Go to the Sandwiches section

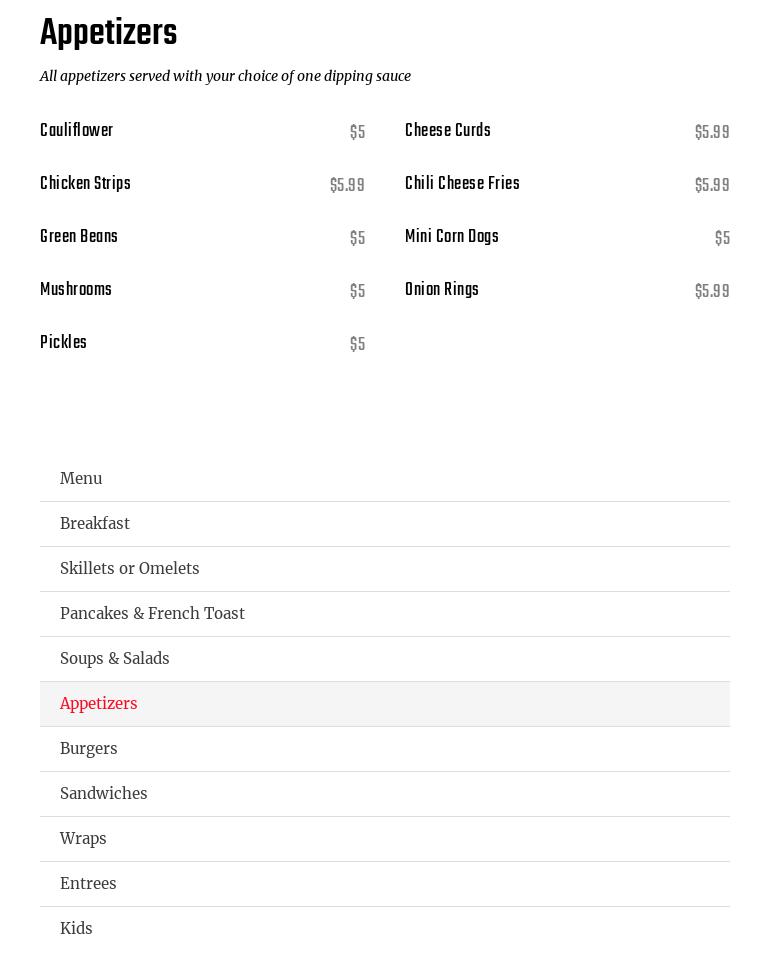click(x=104, y=794)
